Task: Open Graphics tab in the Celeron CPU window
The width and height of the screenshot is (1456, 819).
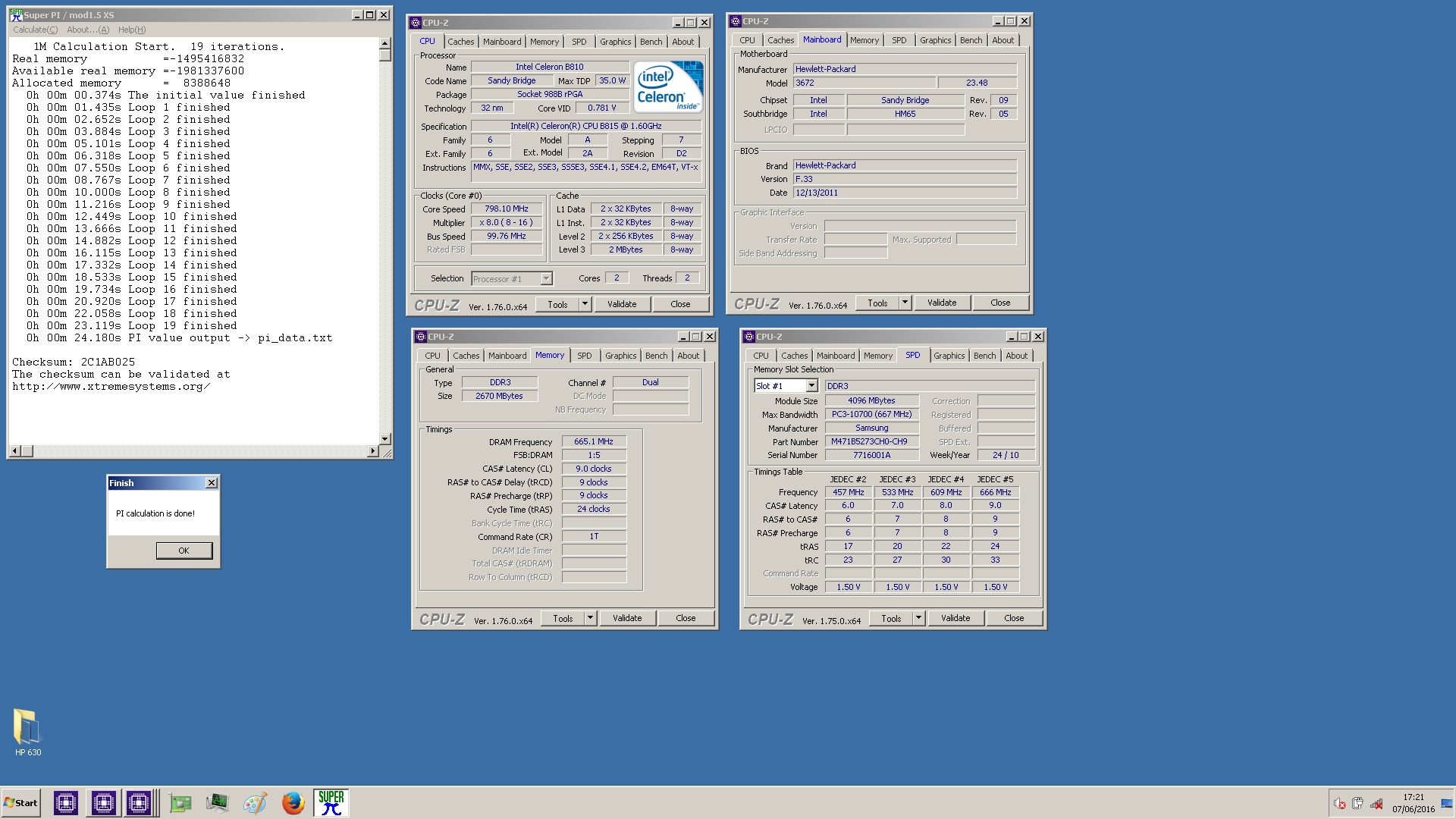Action: 615,42
